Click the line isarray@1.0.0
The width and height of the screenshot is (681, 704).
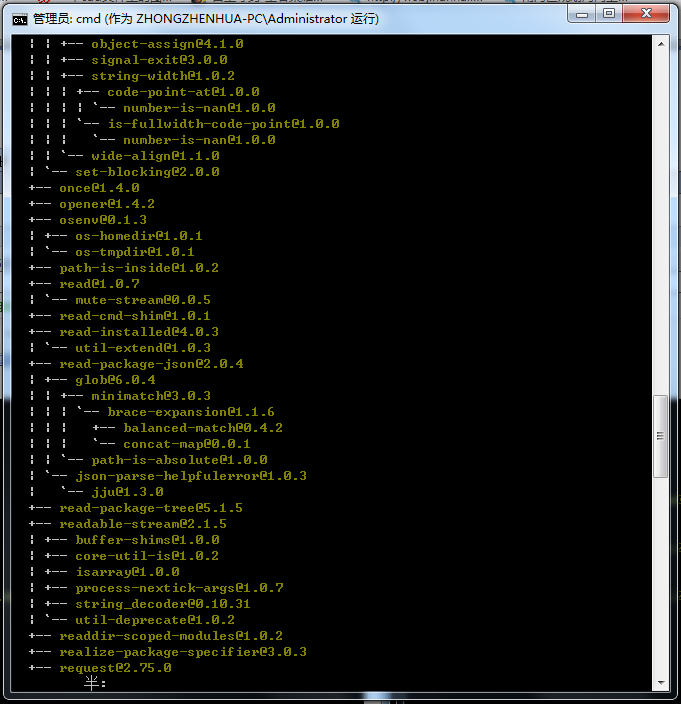pos(127,572)
